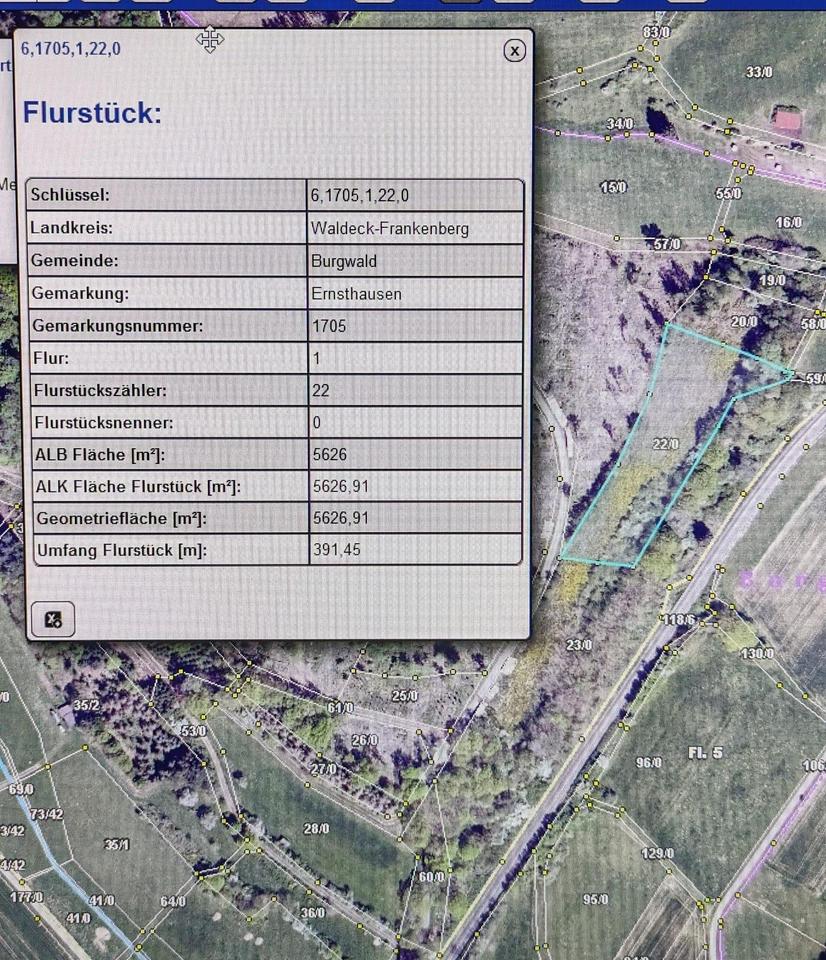Click the move handle on popup header
The image size is (826, 960).
click(x=210, y=40)
